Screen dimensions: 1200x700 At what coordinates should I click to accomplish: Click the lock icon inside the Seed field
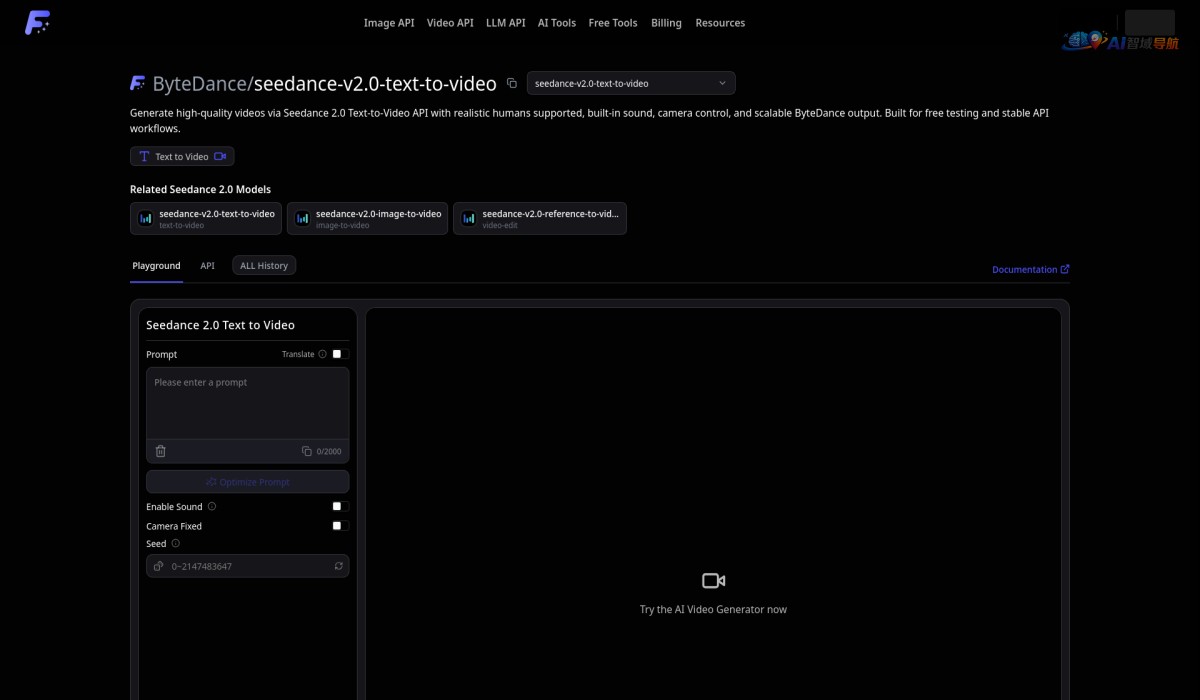click(158, 566)
